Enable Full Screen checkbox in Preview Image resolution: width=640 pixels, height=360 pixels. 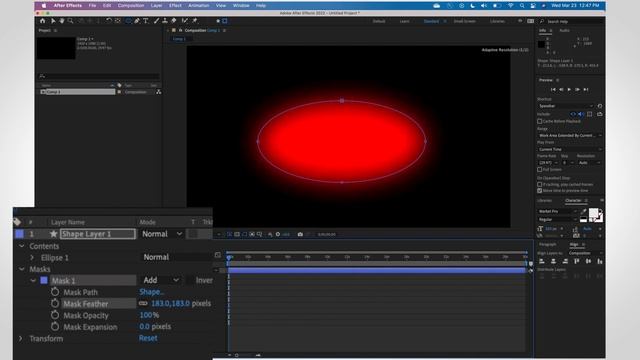pos(540,169)
